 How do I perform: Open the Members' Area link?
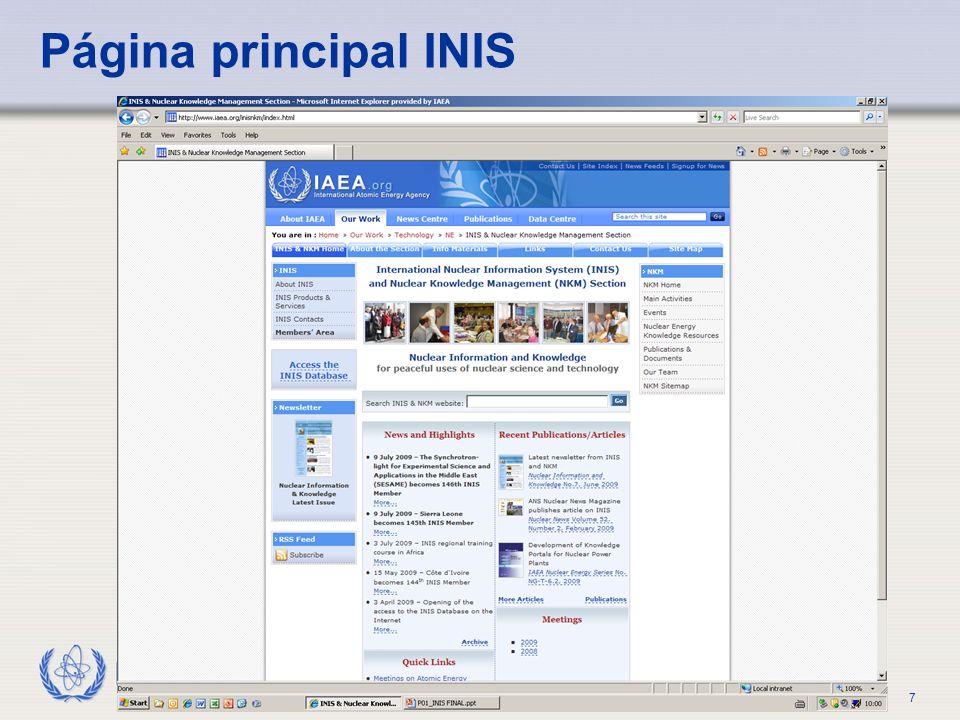coord(304,332)
